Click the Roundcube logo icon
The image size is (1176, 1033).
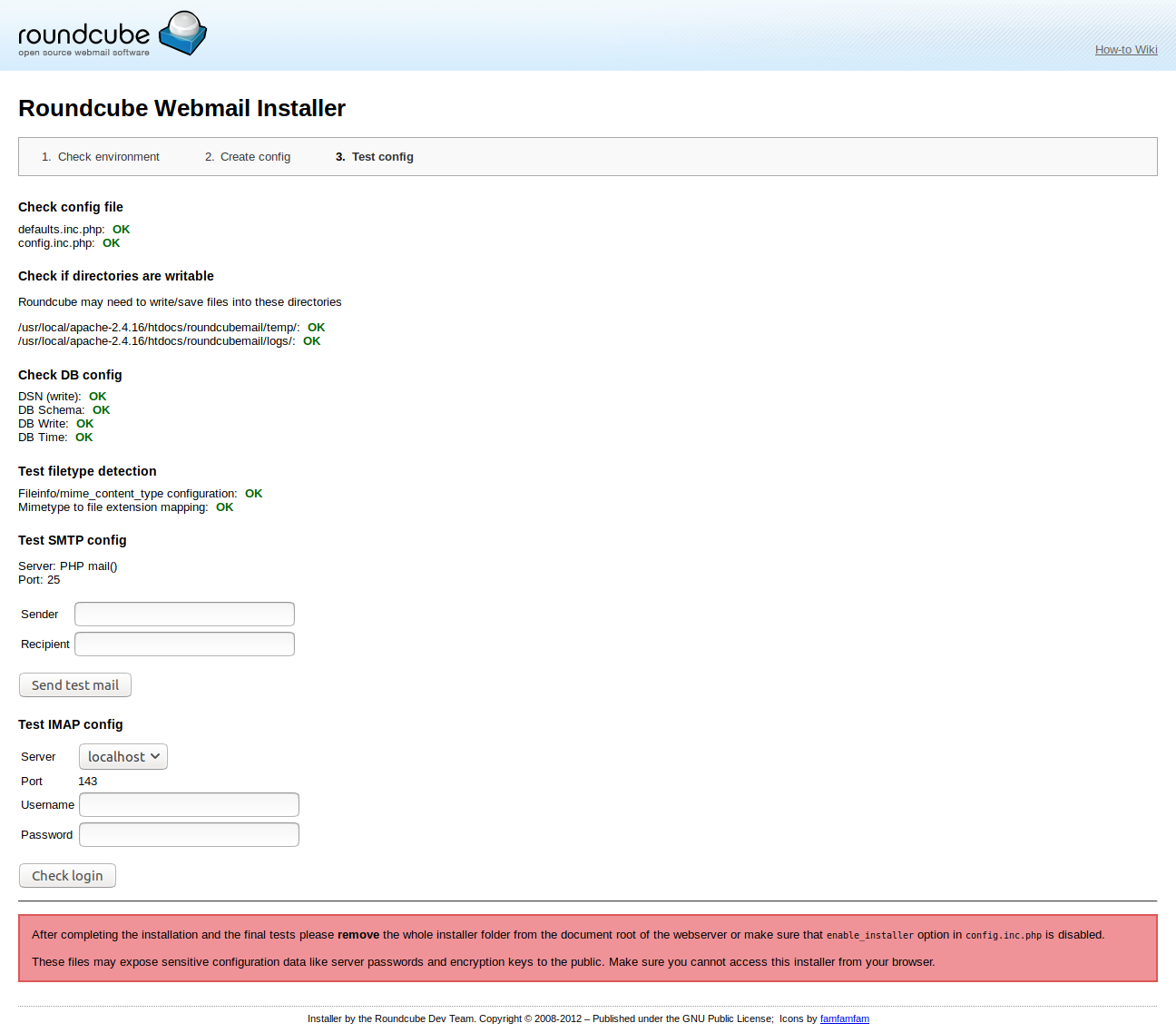click(x=181, y=34)
